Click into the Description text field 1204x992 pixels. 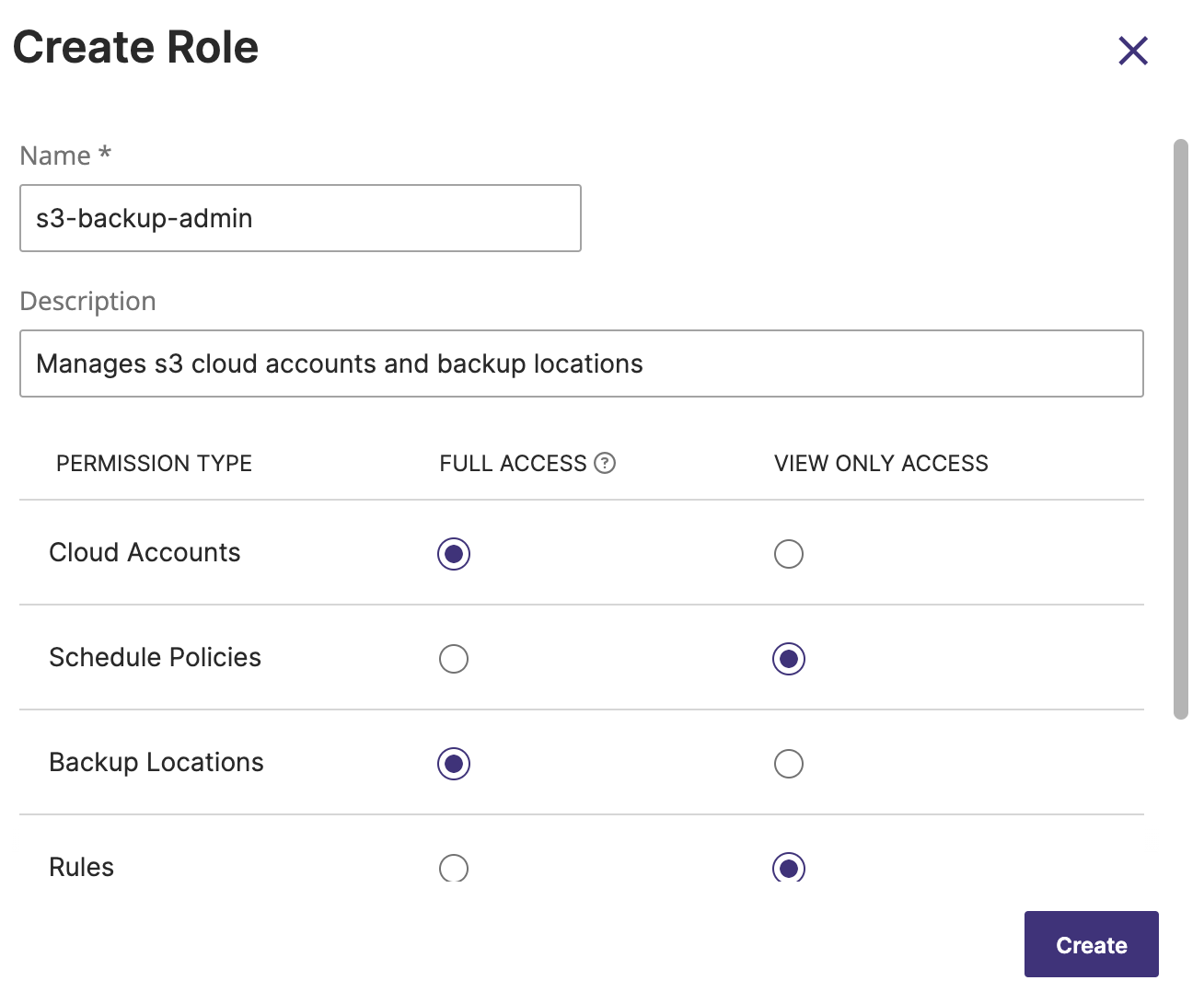[581, 363]
